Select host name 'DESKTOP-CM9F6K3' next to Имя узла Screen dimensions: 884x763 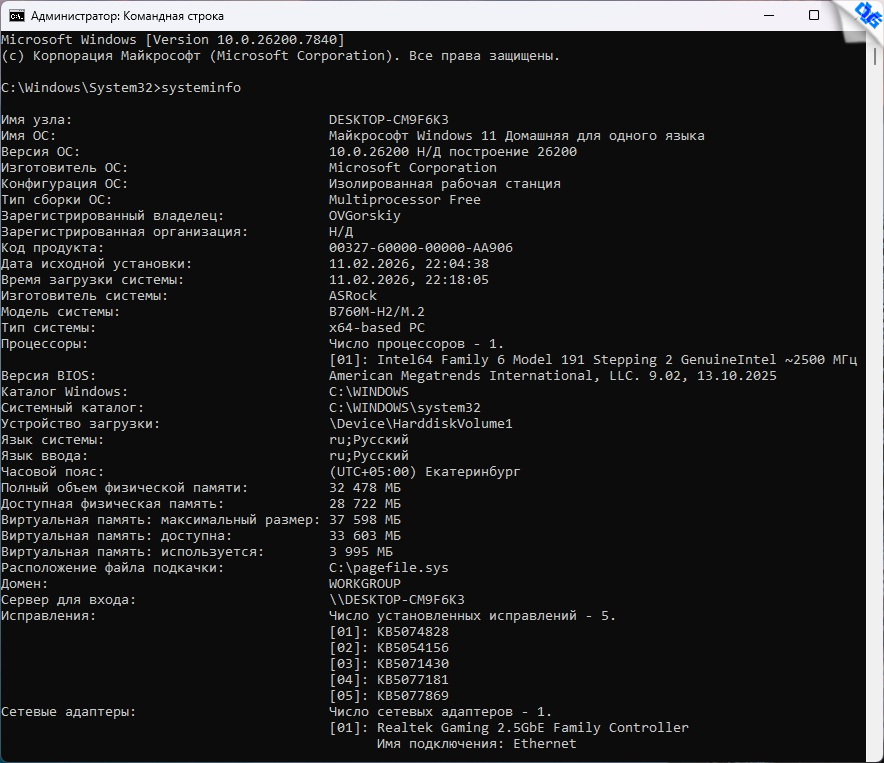[x=388, y=120]
